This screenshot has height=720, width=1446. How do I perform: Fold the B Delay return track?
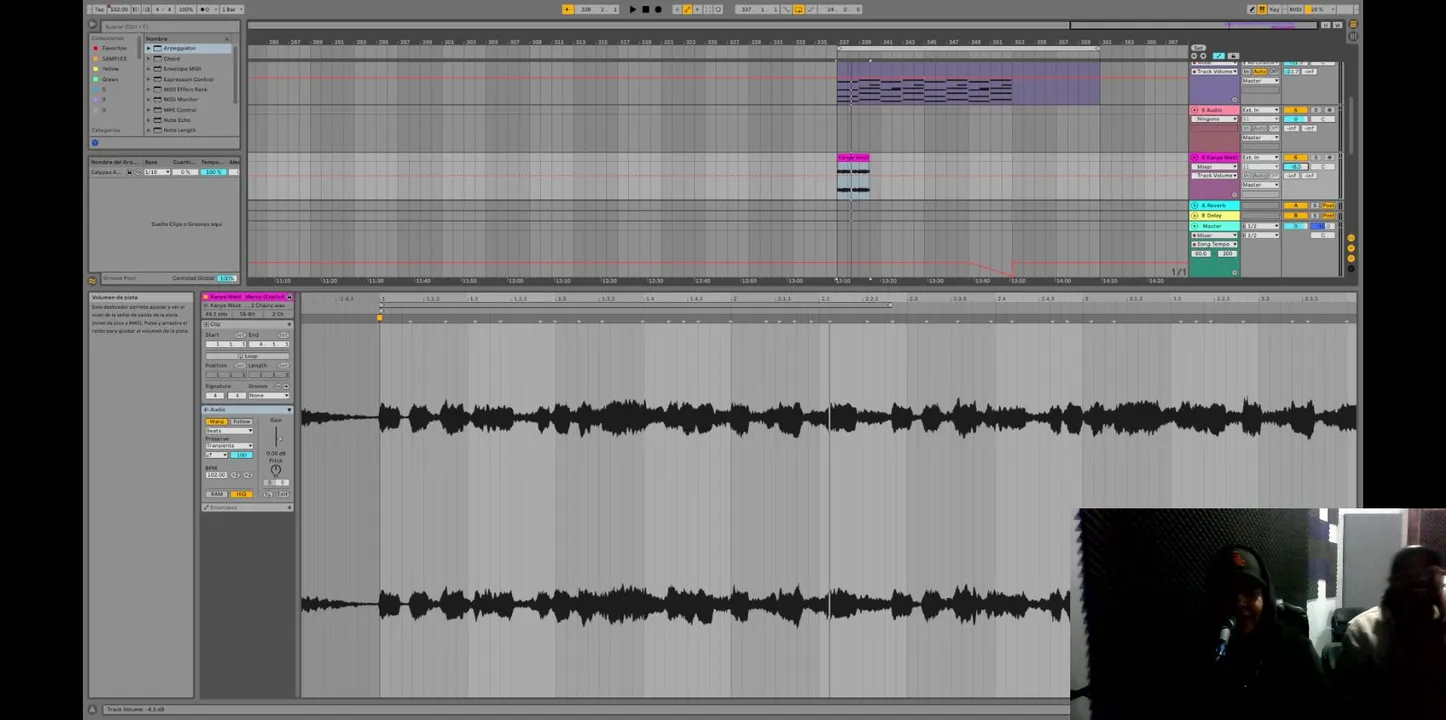point(1194,215)
